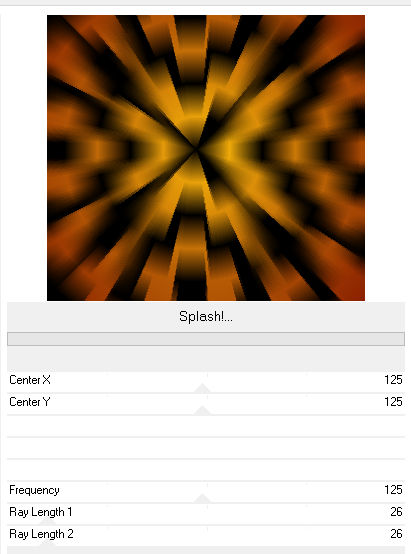Select the Center X value 125
411x554 pixels.
[393, 380]
